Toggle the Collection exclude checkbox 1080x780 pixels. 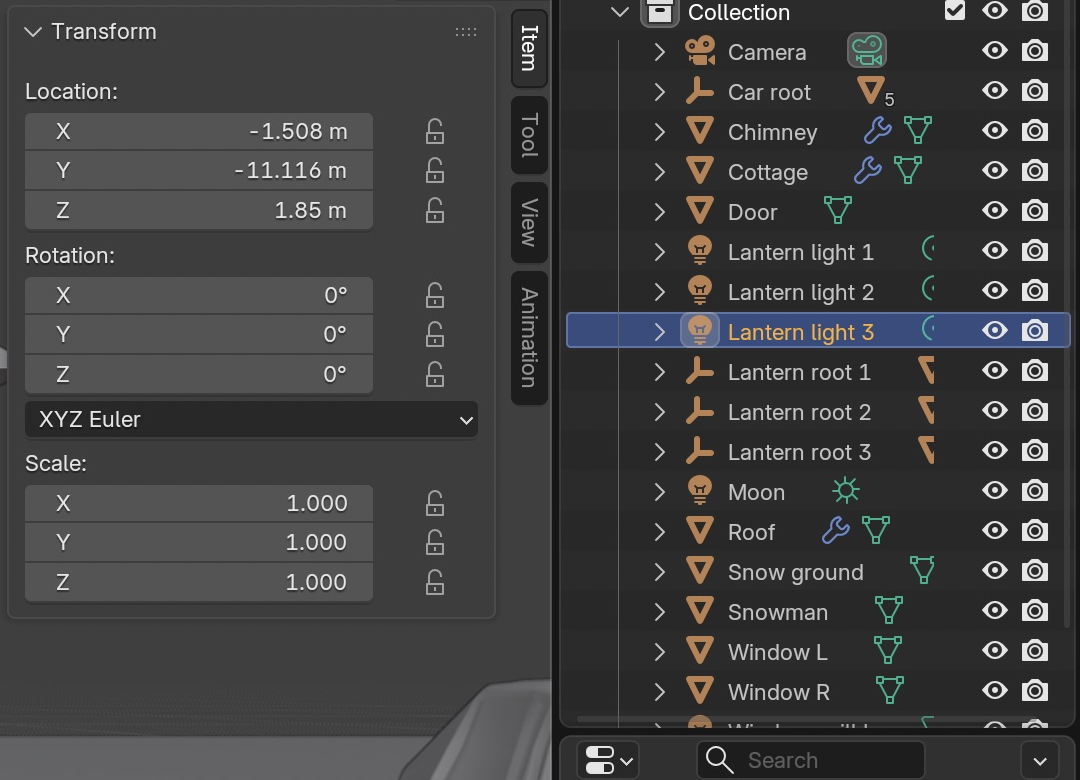click(955, 10)
